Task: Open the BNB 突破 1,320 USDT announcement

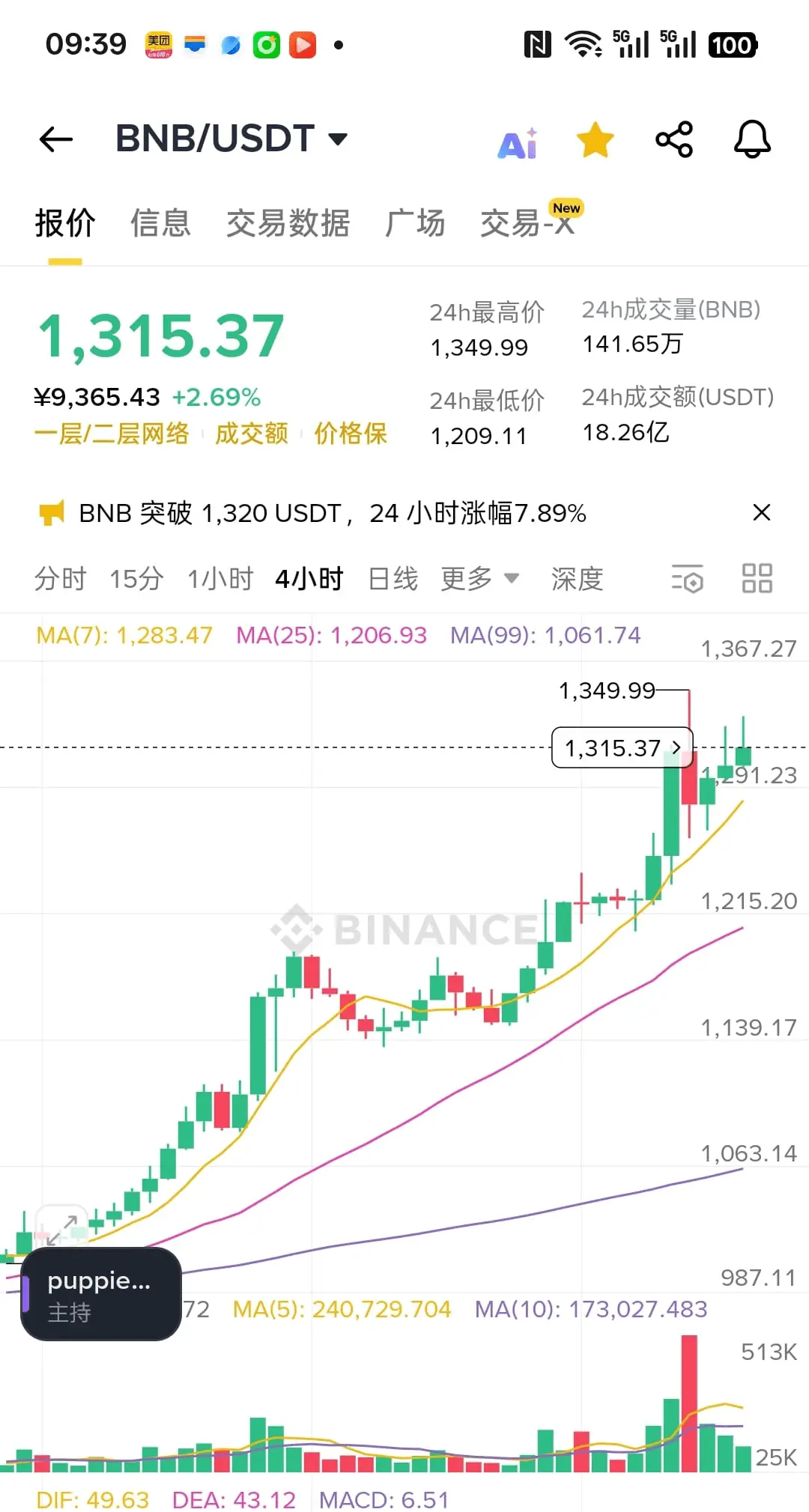Action: (333, 514)
